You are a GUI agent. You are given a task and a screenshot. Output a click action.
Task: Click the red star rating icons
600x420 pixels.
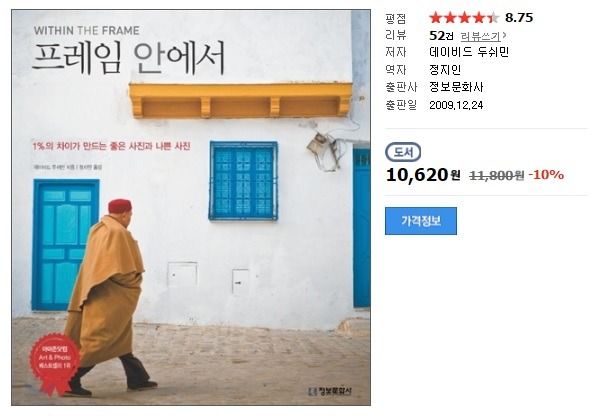[x=464, y=18]
